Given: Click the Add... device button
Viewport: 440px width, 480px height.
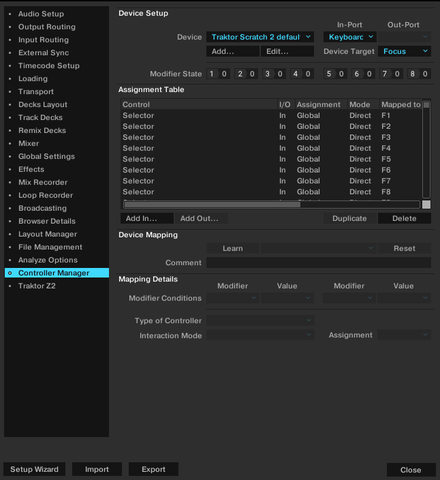Looking at the screenshot, I should click(232, 51).
